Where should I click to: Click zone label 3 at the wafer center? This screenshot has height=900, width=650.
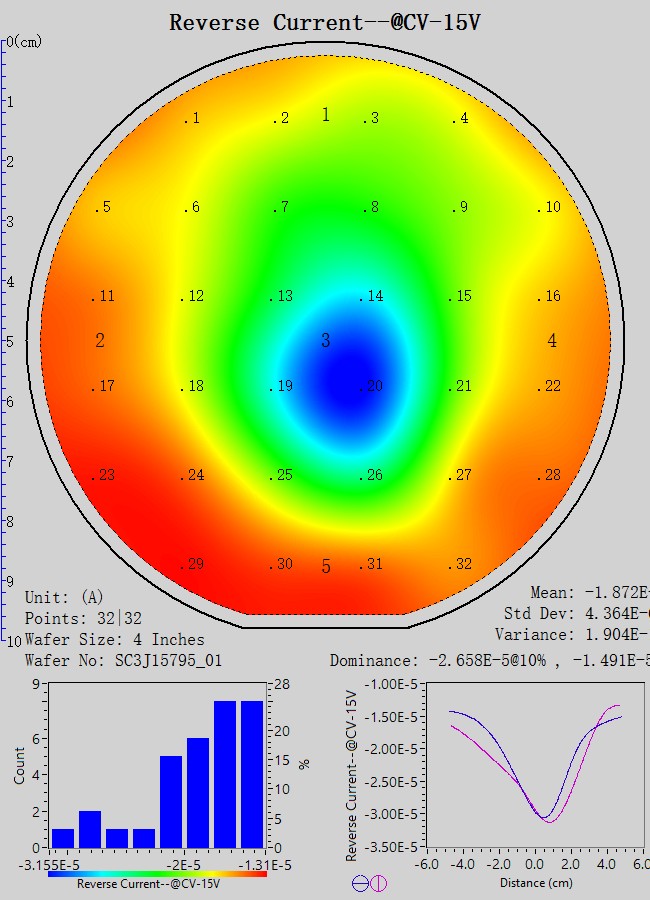pyautogui.click(x=325, y=341)
